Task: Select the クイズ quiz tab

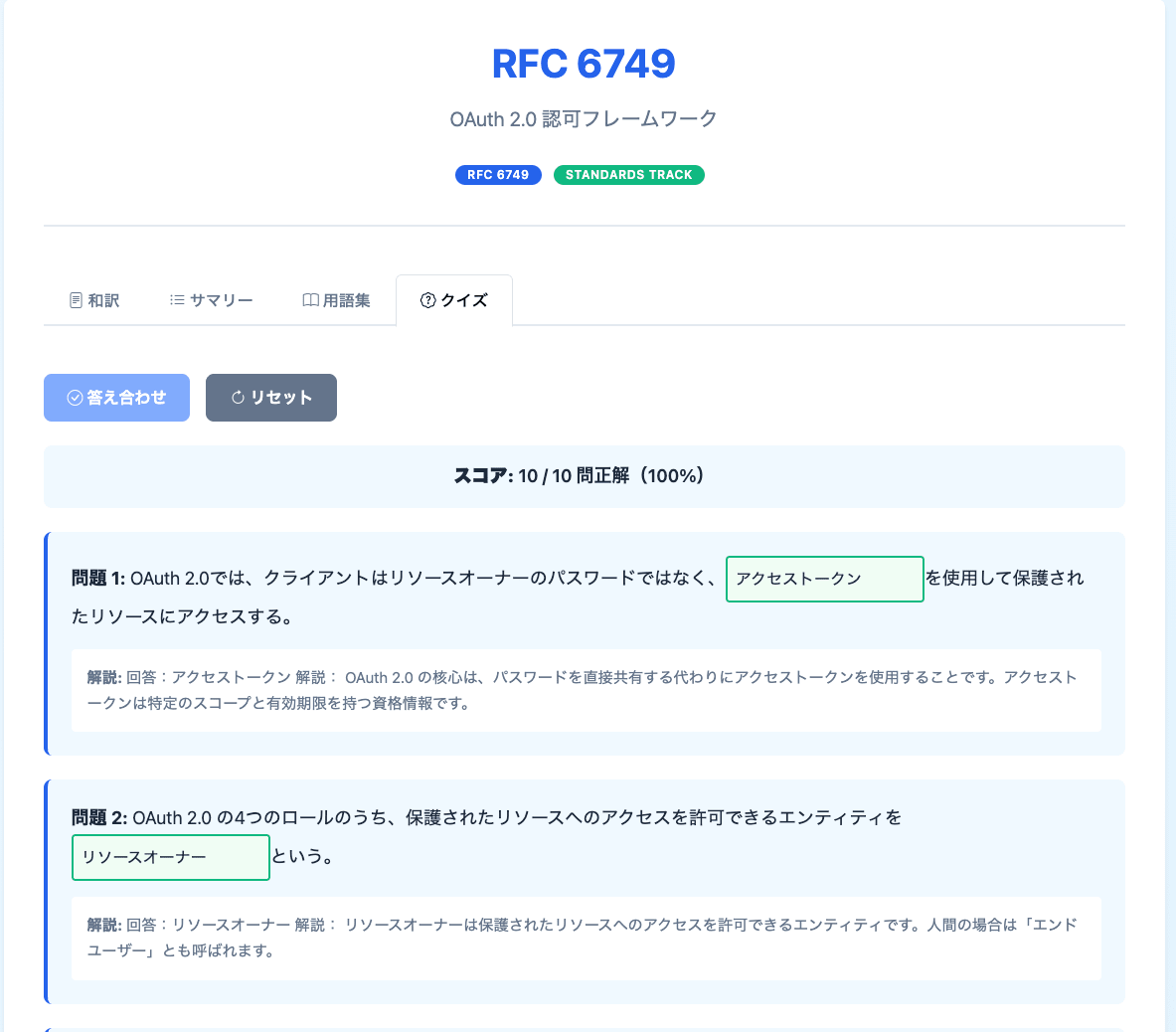Action: click(454, 300)
